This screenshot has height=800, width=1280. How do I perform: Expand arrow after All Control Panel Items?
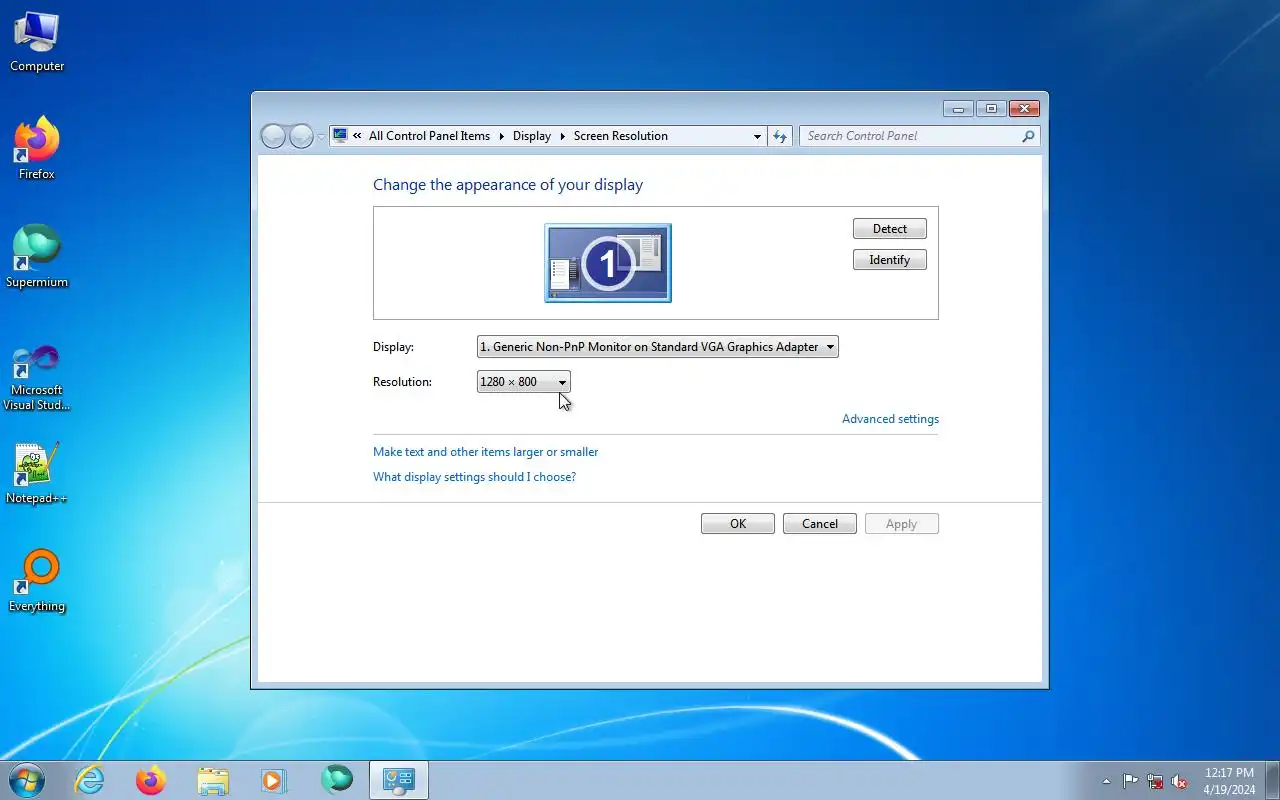click(502, 136)
